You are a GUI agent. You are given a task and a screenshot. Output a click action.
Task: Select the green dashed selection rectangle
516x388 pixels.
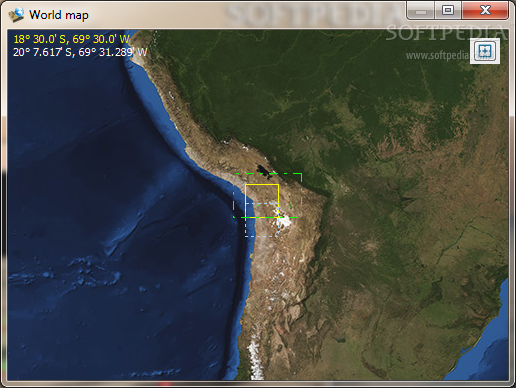pyautogui.click(x=268, y=195)
